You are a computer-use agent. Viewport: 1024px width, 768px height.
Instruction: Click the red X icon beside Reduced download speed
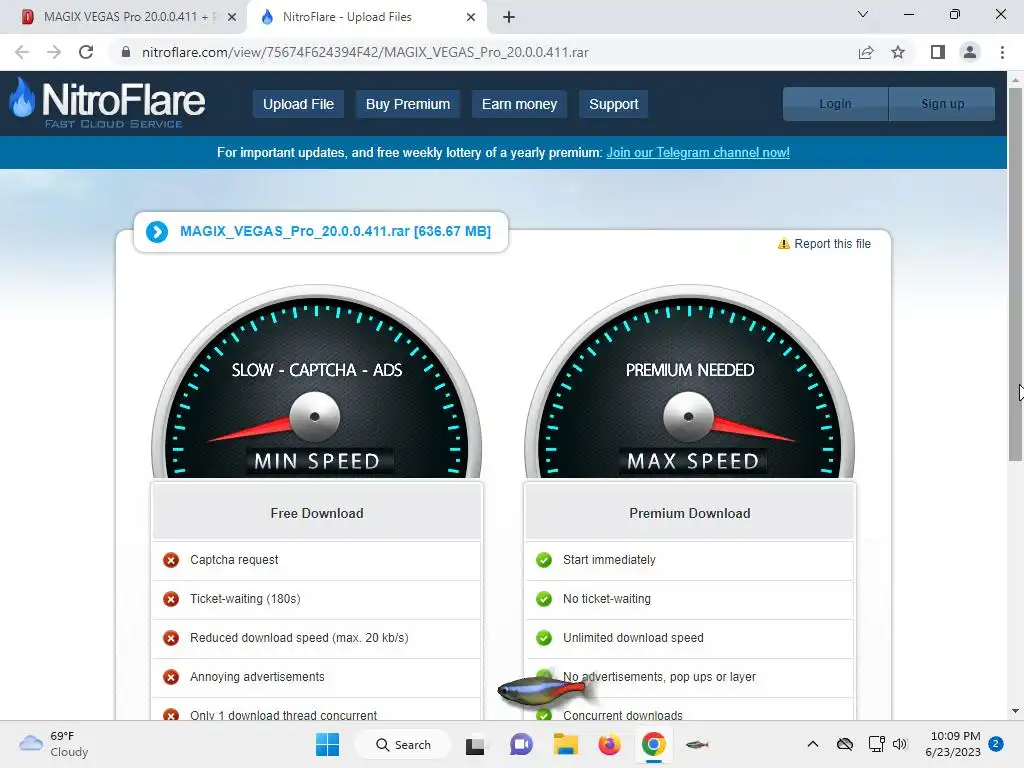click(171, 638)
